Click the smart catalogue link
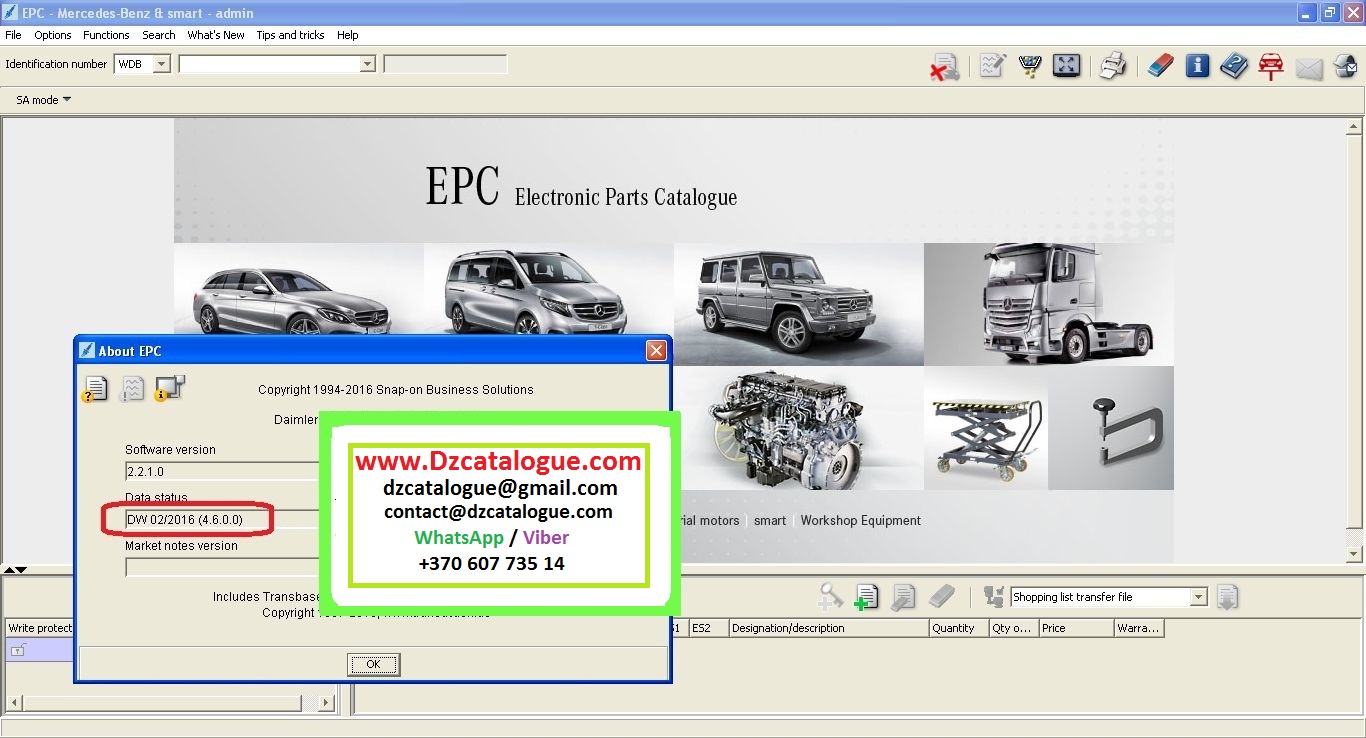Image resolution: width=1366 pixels, height=738 pixels. tap(770, 520)
